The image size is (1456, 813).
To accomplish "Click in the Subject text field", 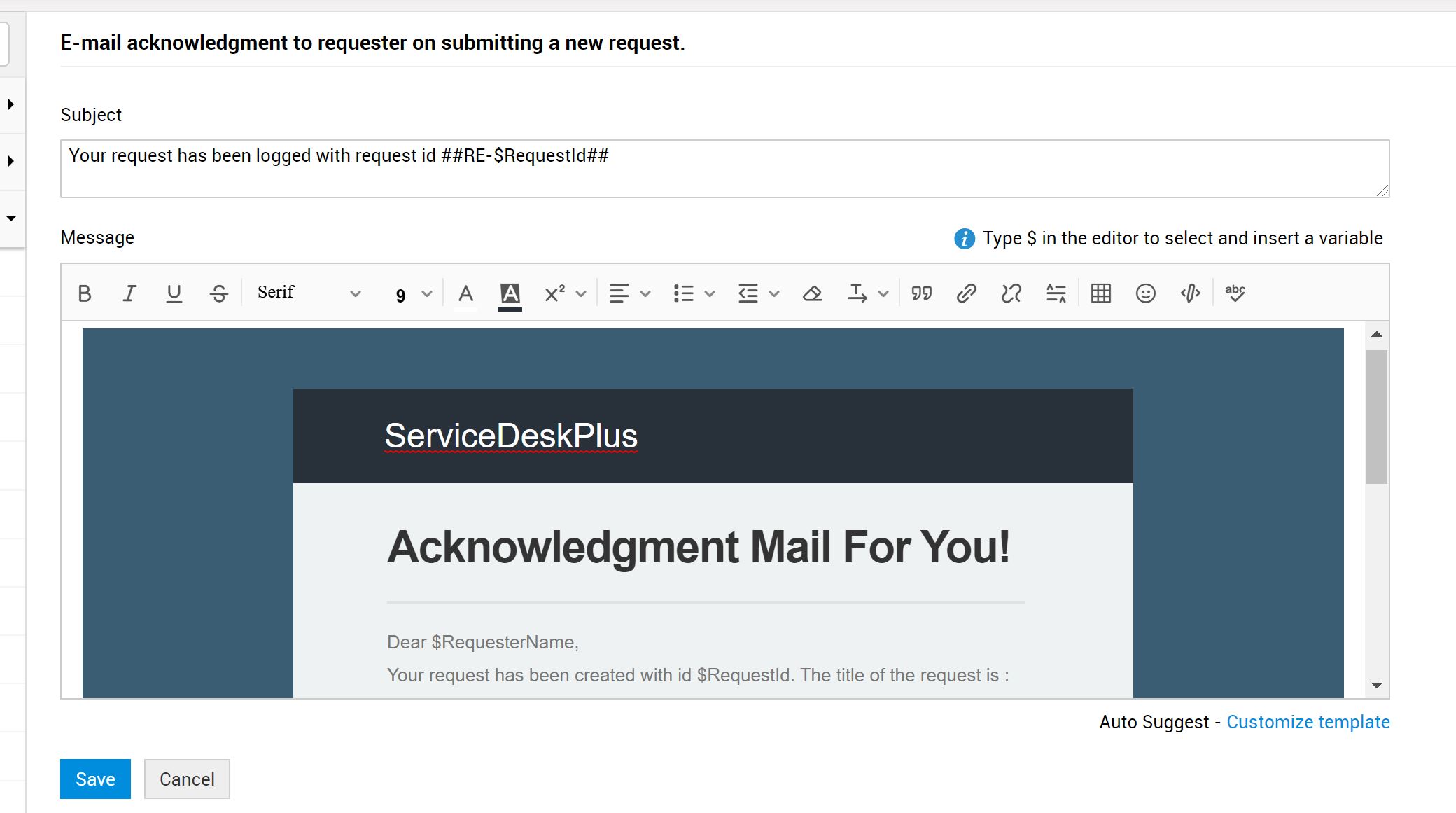I will (x=724, y=169).
